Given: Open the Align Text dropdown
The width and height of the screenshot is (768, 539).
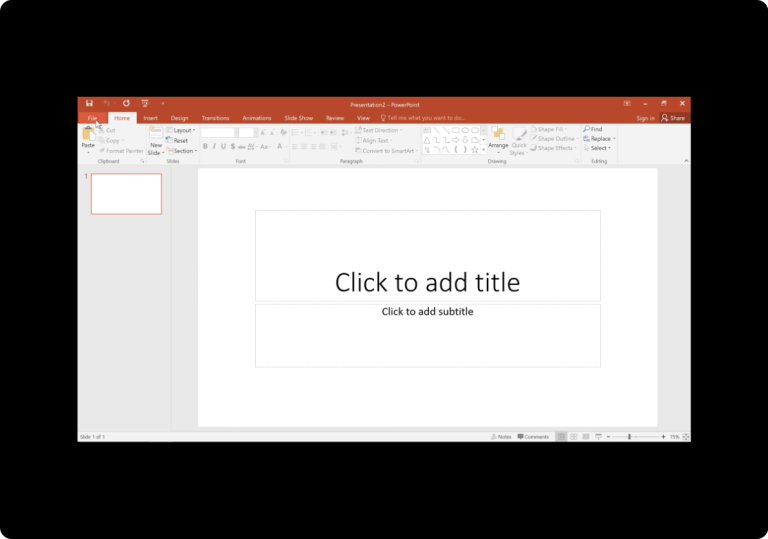Looking at the screenshot, I should pos(374,141).
